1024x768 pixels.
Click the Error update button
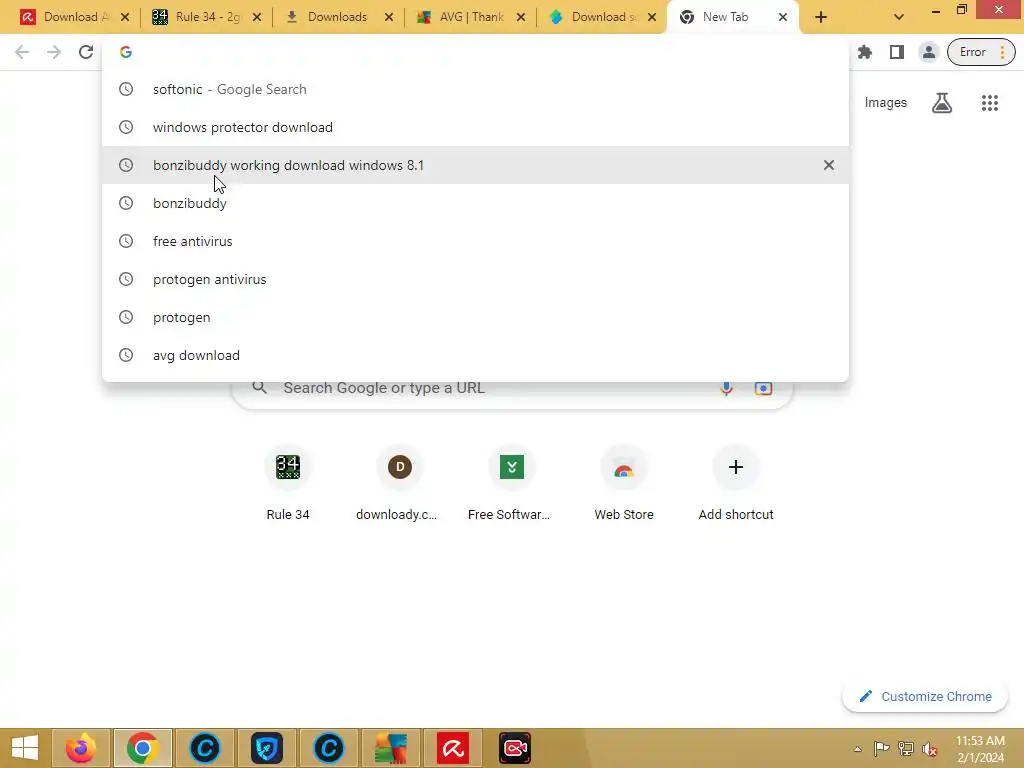[x=981, y=52]
